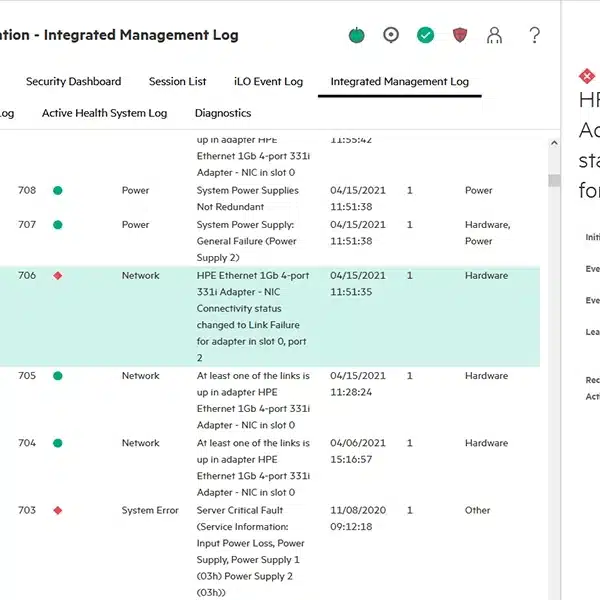Click the green status icon on event 705
This screenshot has width=600, height=600.
coord(57,376)
